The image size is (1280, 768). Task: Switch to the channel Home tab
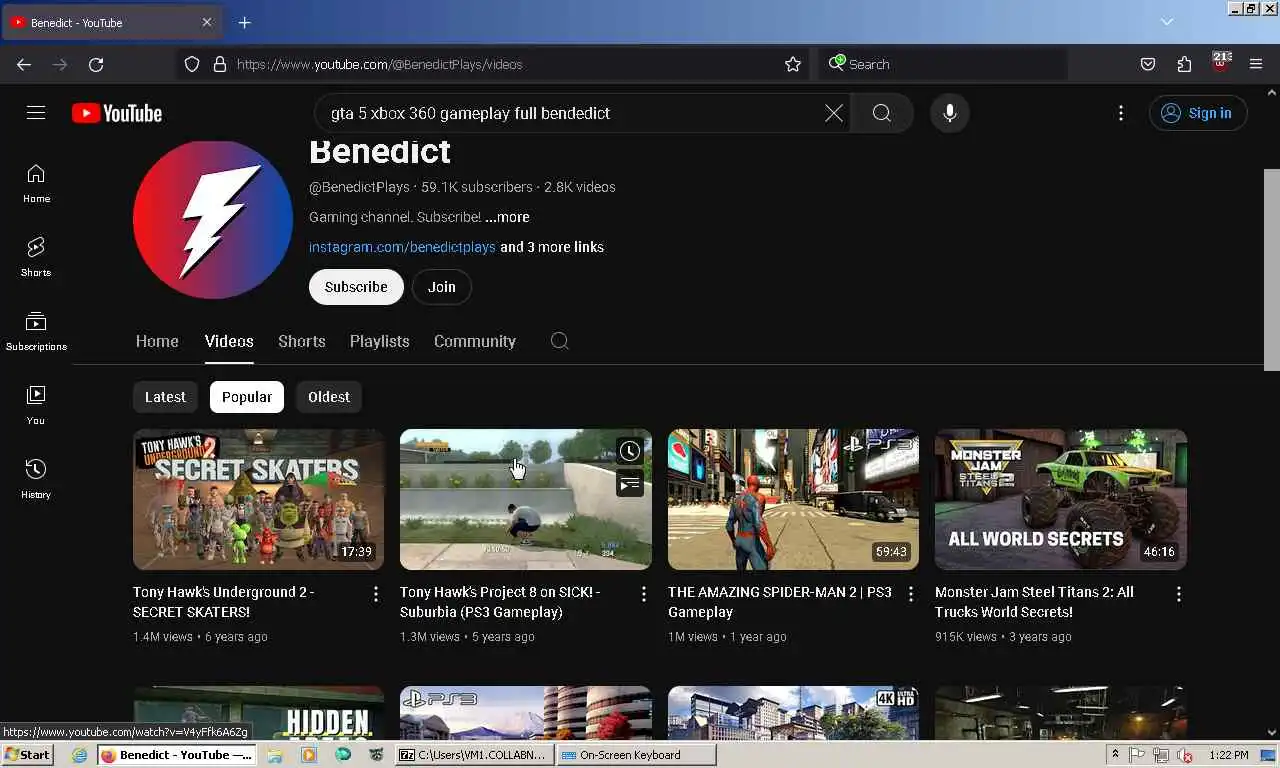tap(157, 341)
